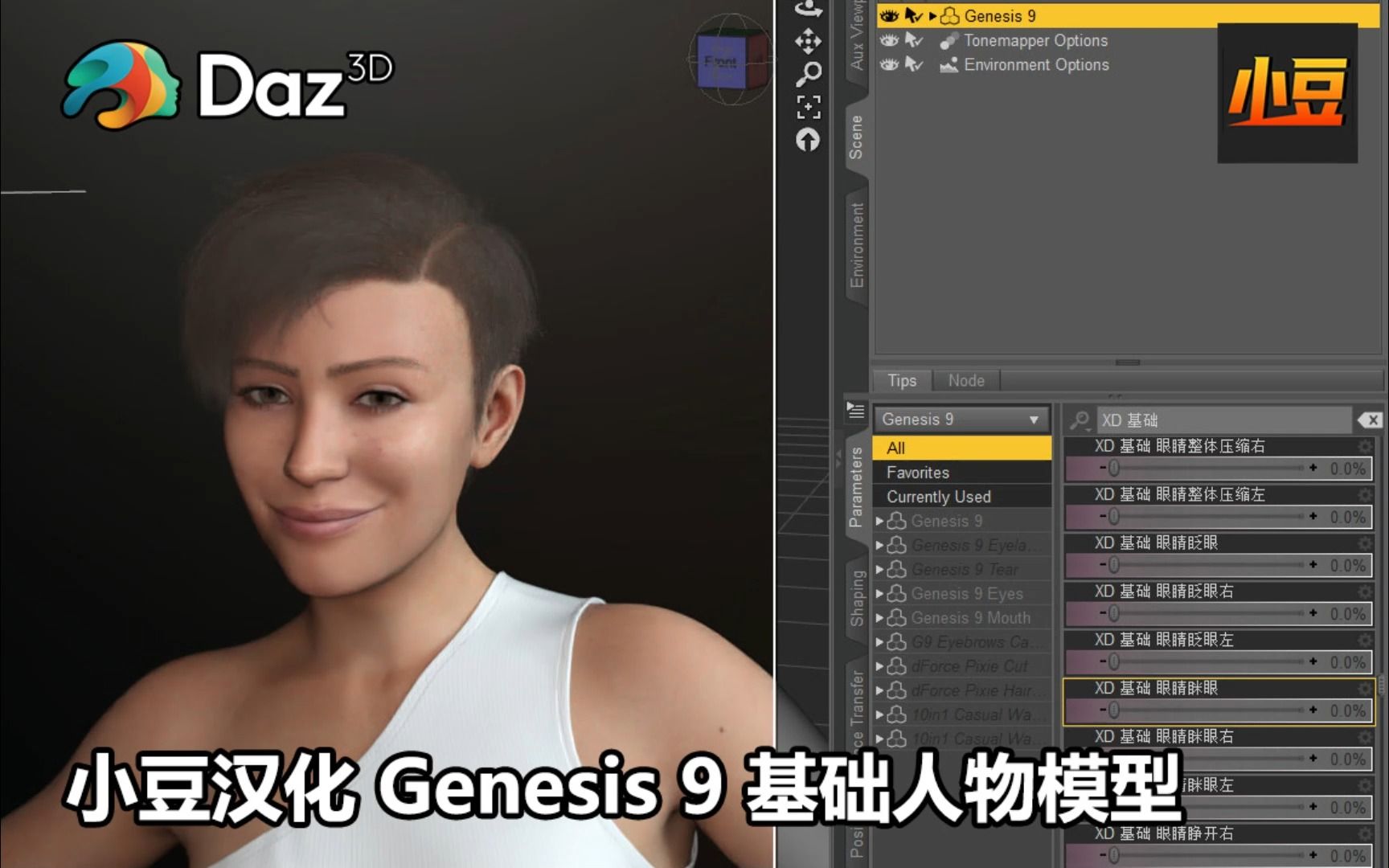Screen dimensions: 1389x868
Task: Expand G9 Eyebrows group
Action: pos(879,642)
